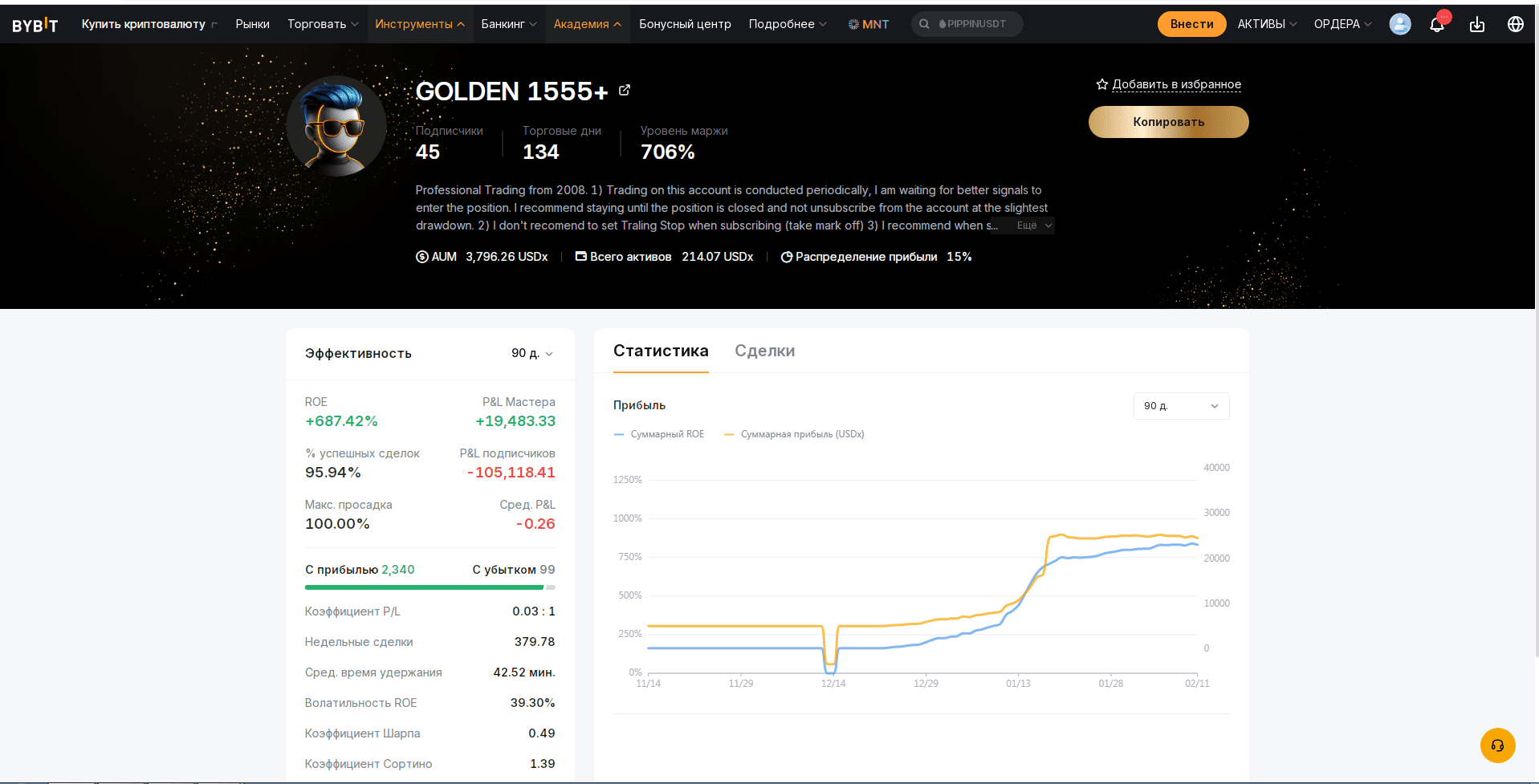Open the language globe icon
Screen dimensions: 1539x784
1516,24
